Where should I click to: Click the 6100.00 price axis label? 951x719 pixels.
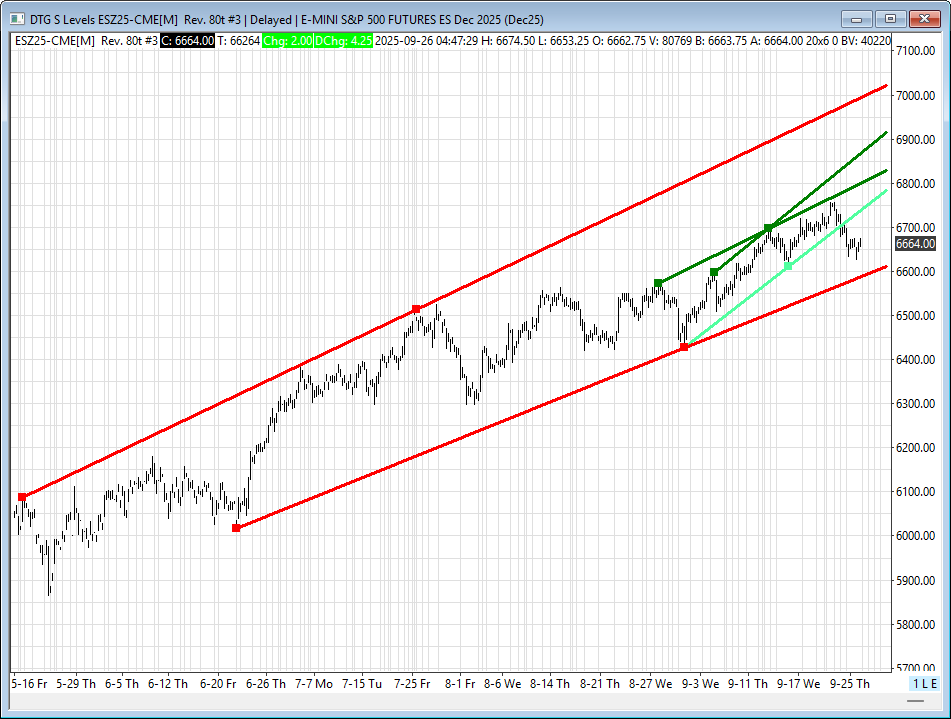(x=915, y=491)
